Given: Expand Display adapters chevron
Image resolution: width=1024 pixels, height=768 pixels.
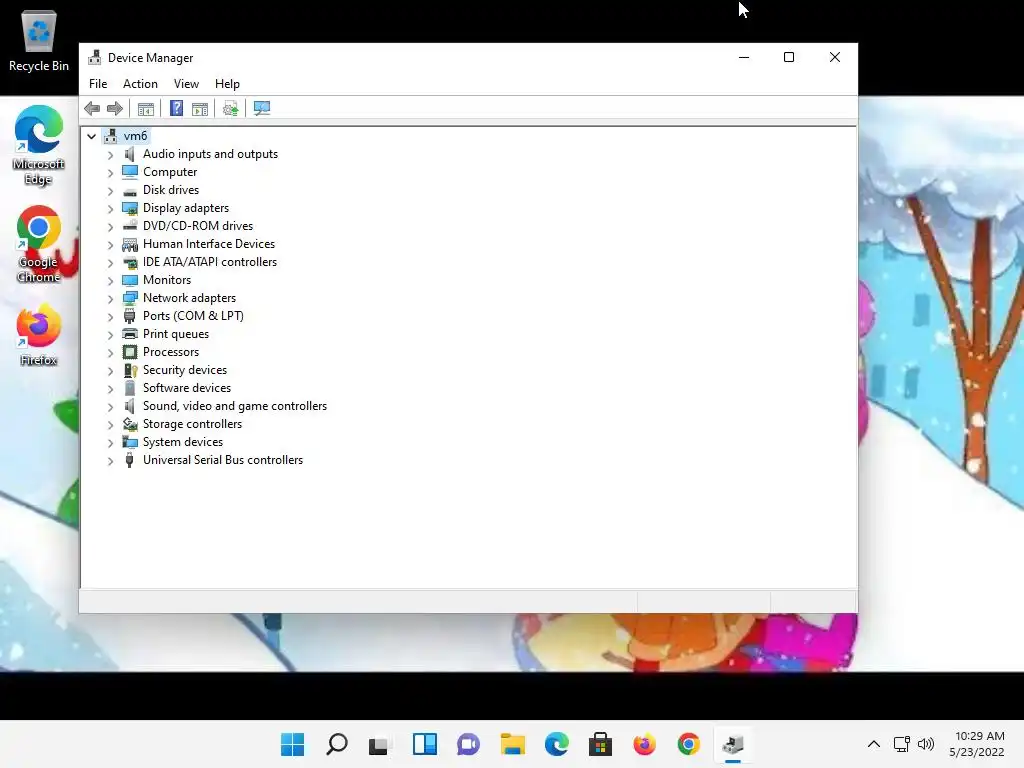Looking at the screenshot, I should [110, 209].
